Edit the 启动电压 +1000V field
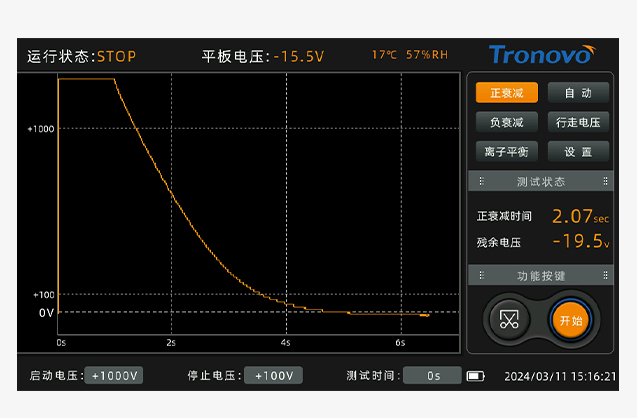Image resolution: width=637 pixels, height=418 pixels. coord(114,375)
